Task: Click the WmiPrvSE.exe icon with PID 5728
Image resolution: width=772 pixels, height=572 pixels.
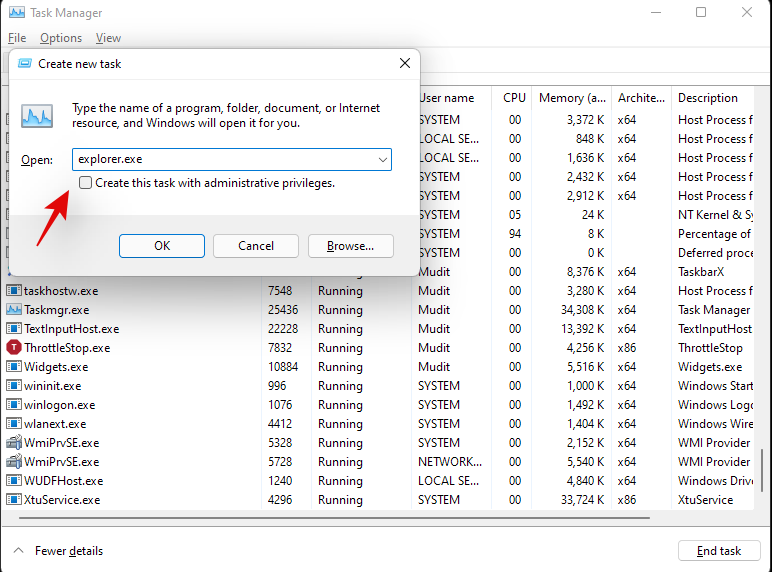Action: 14,461
